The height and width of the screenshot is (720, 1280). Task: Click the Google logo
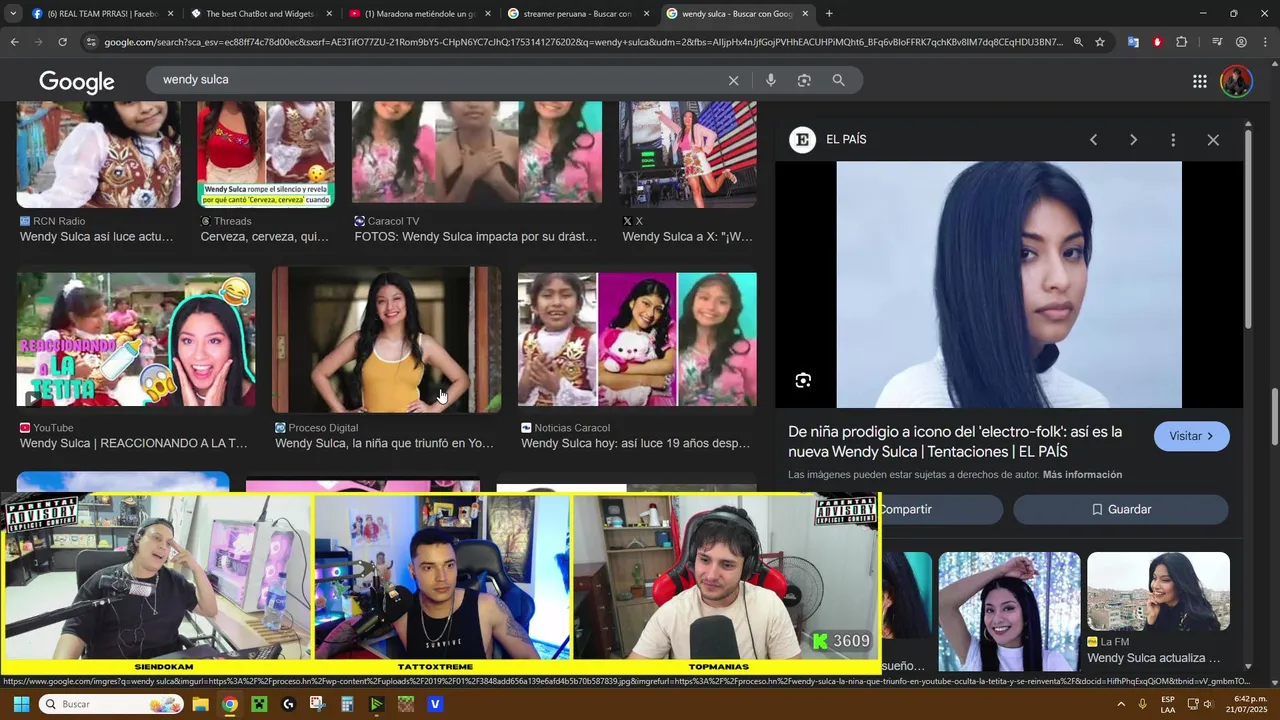click(x=77, y=81)
